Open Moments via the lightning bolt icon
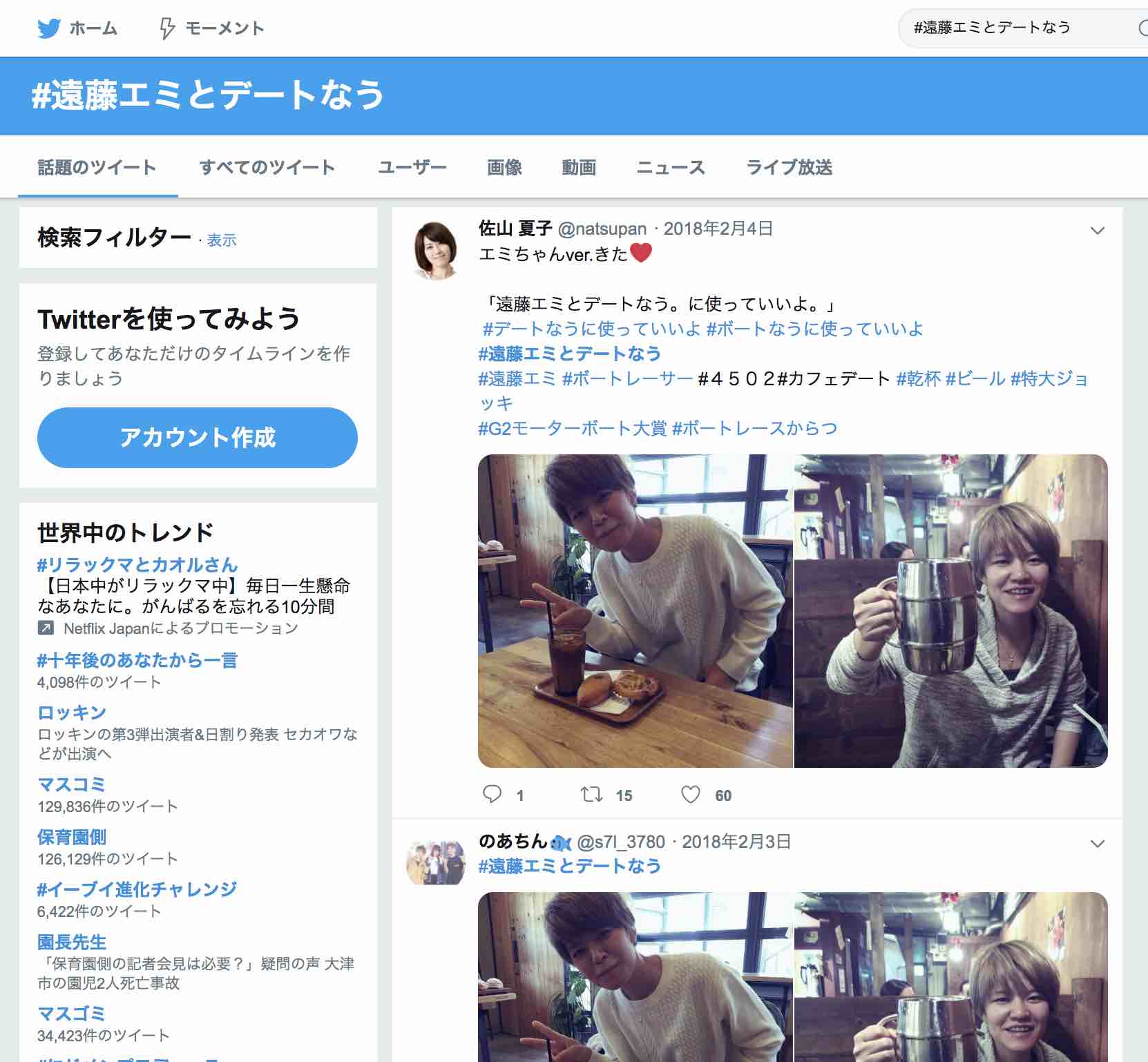The height and width of the screenshot is (1062, 1148). coord(166,28)
